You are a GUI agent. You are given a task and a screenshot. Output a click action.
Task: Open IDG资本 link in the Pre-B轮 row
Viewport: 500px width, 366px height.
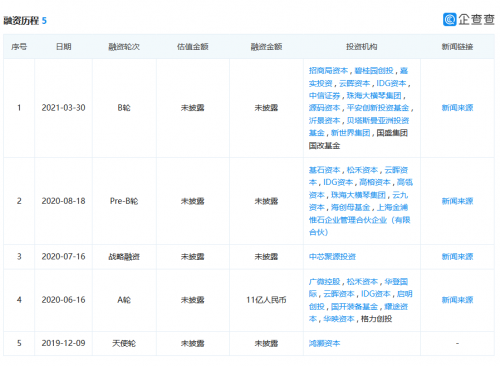pyautogui.click(x=338, y=183)
